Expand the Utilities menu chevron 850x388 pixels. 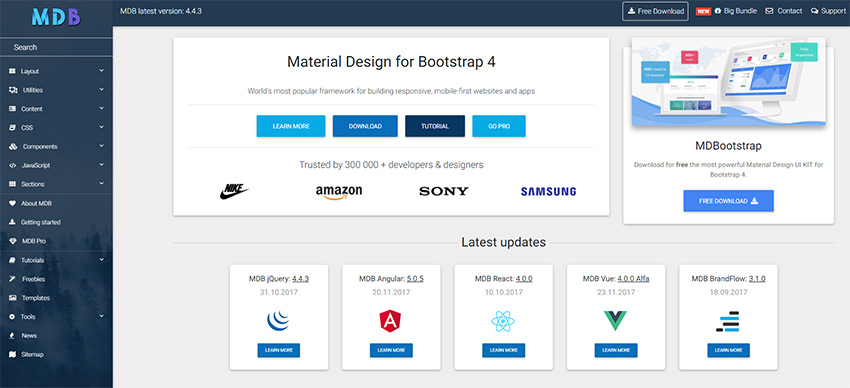pyautogui.click(x=101, y=89)
